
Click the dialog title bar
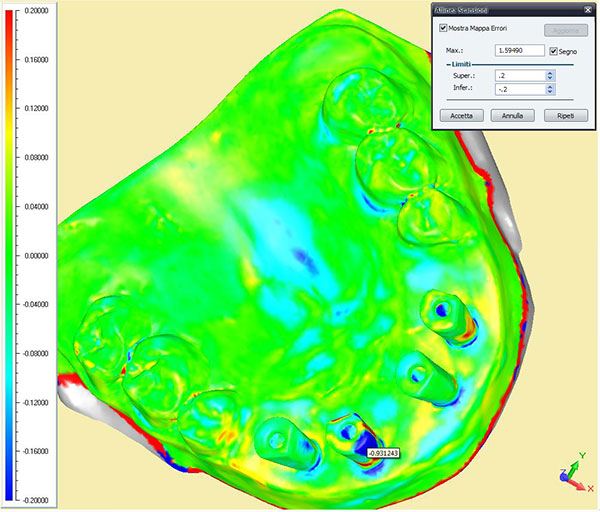pos(507,10)
